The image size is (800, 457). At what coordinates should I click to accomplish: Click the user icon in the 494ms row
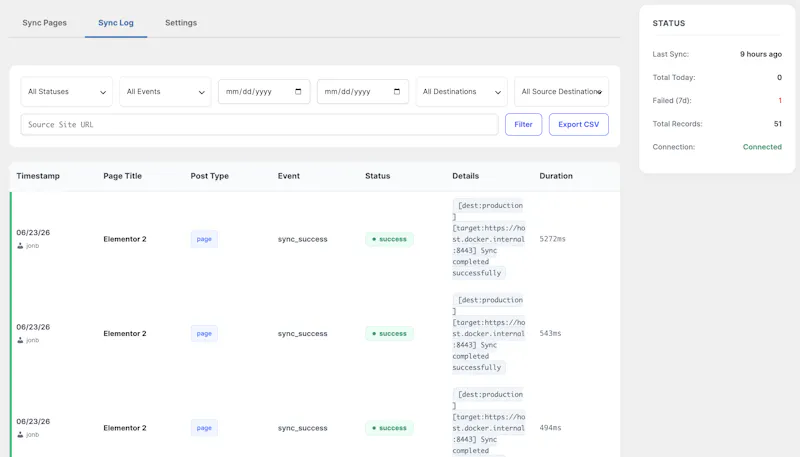coord(20,435)
